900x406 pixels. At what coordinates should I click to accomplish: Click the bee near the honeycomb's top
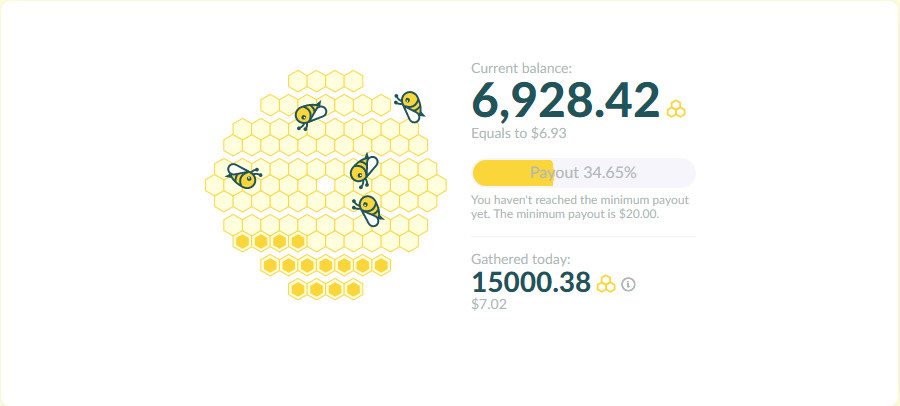coord(309,114)
